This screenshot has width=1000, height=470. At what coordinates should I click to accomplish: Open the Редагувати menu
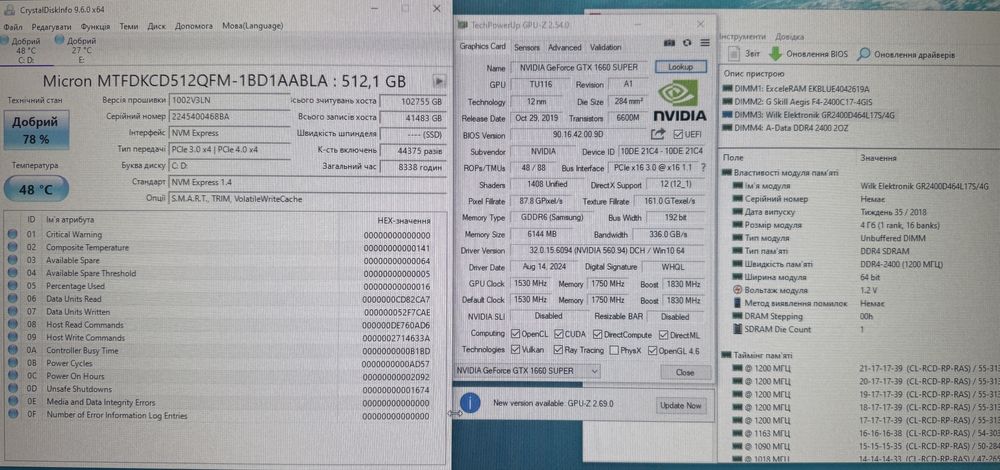point(52,26)
